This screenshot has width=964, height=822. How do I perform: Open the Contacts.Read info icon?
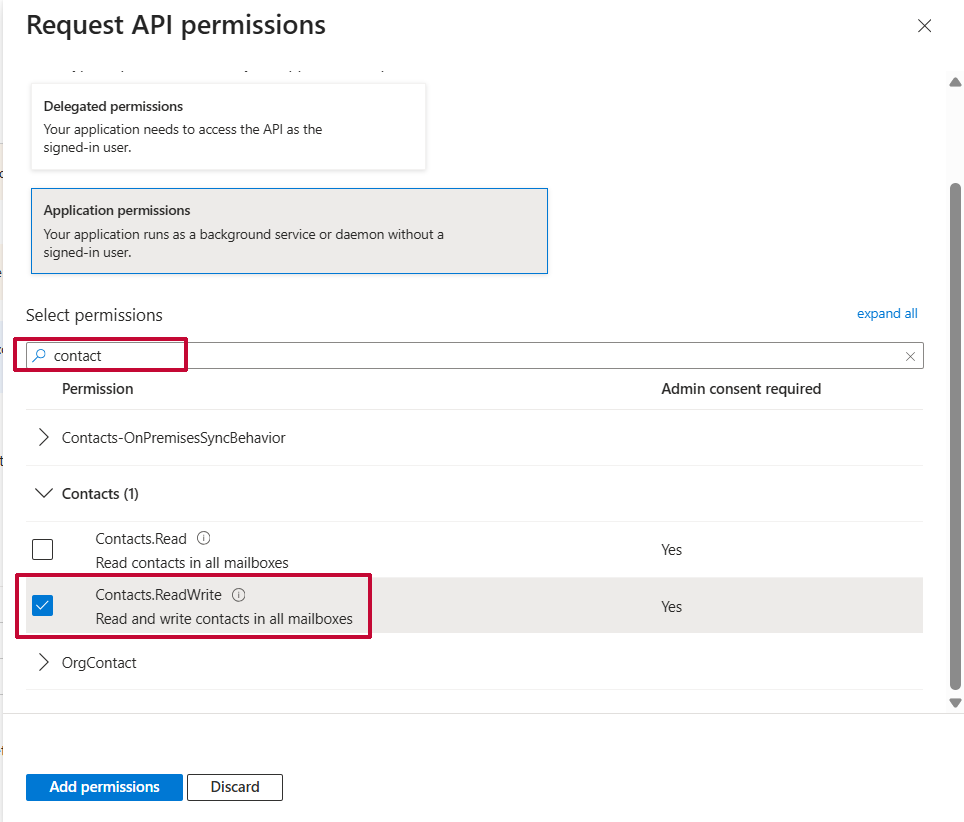[x=204, y=538]
